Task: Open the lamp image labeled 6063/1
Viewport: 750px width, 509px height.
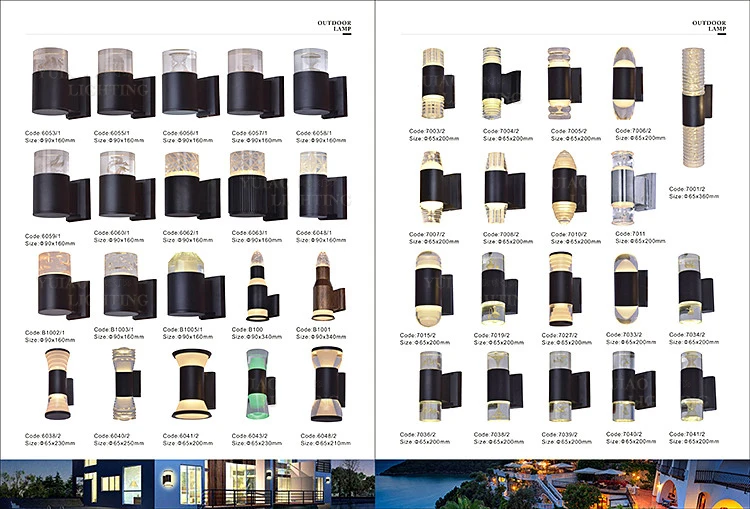Action: pos(258,185)
